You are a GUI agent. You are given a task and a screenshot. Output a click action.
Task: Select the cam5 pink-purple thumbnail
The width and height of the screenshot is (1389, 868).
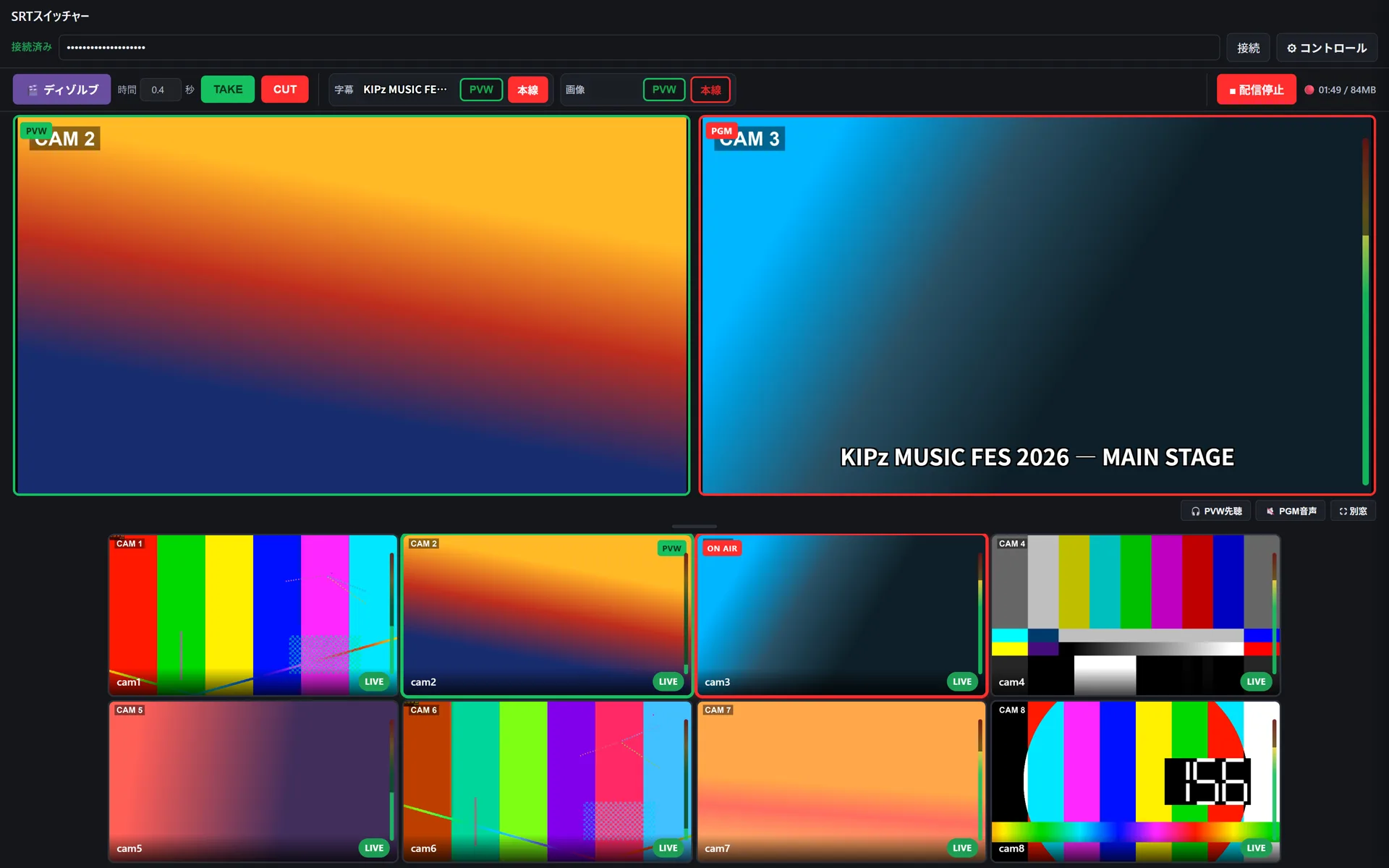[x=252, y=781]
